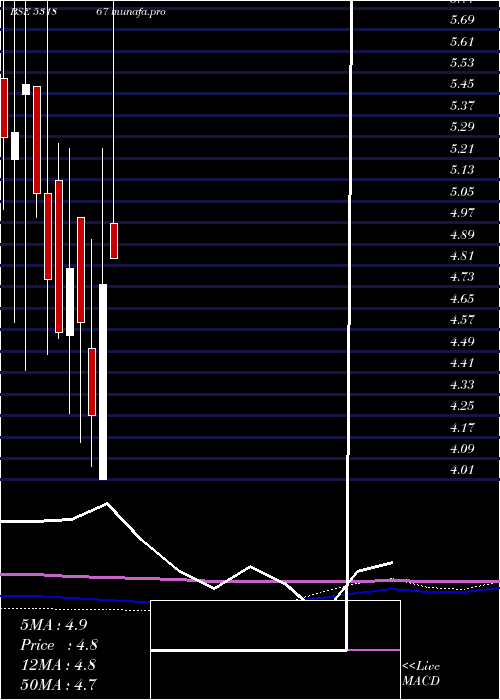Click the last red candle near 4.89
This screenshot has height=700, width=500.
click(x=114, y=241)
